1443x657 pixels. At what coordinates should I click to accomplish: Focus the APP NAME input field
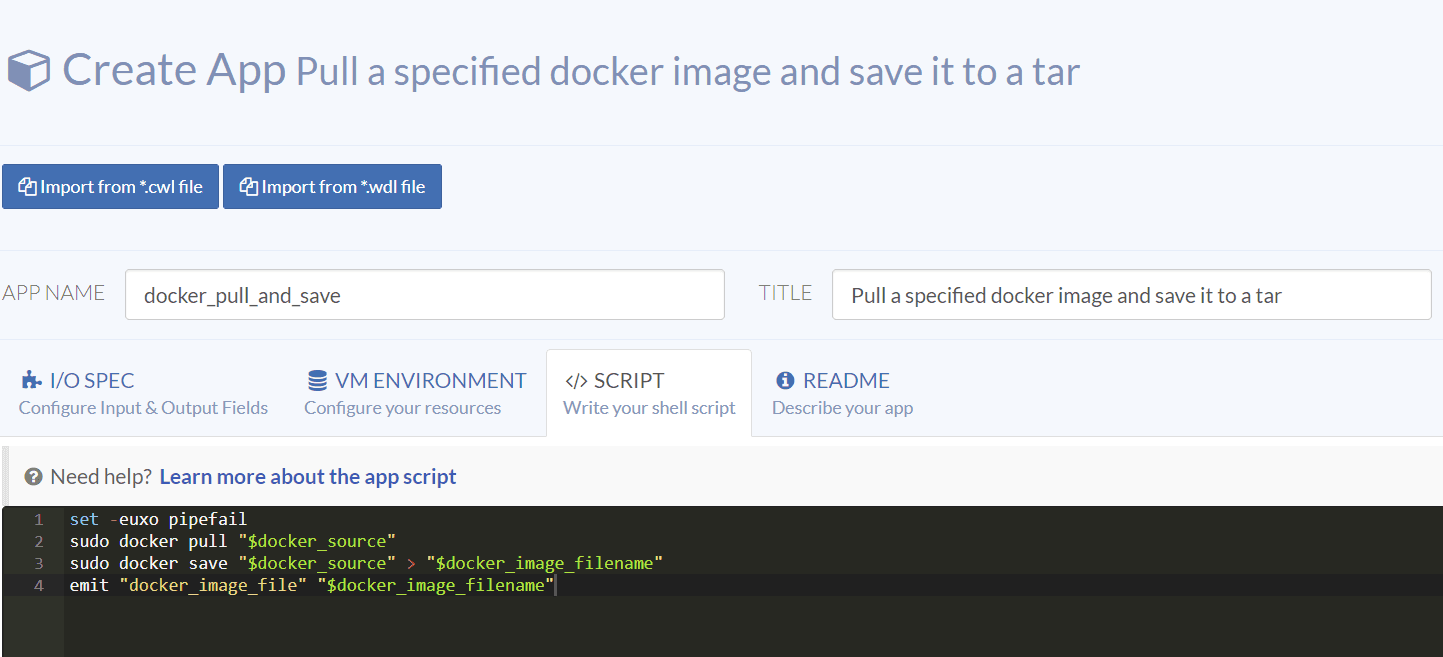(424, 295)
